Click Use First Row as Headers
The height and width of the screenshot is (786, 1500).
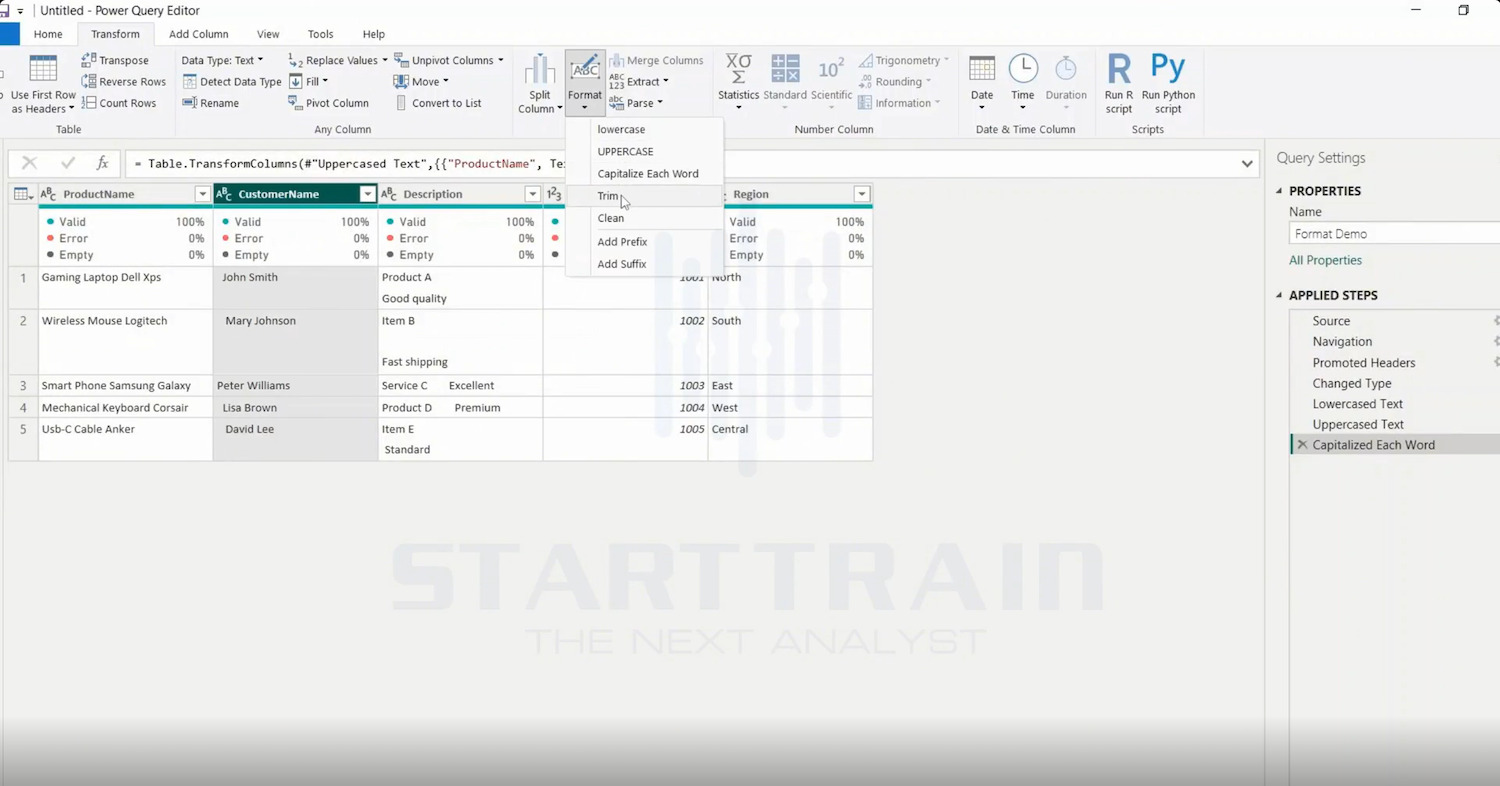coord(43,84)
